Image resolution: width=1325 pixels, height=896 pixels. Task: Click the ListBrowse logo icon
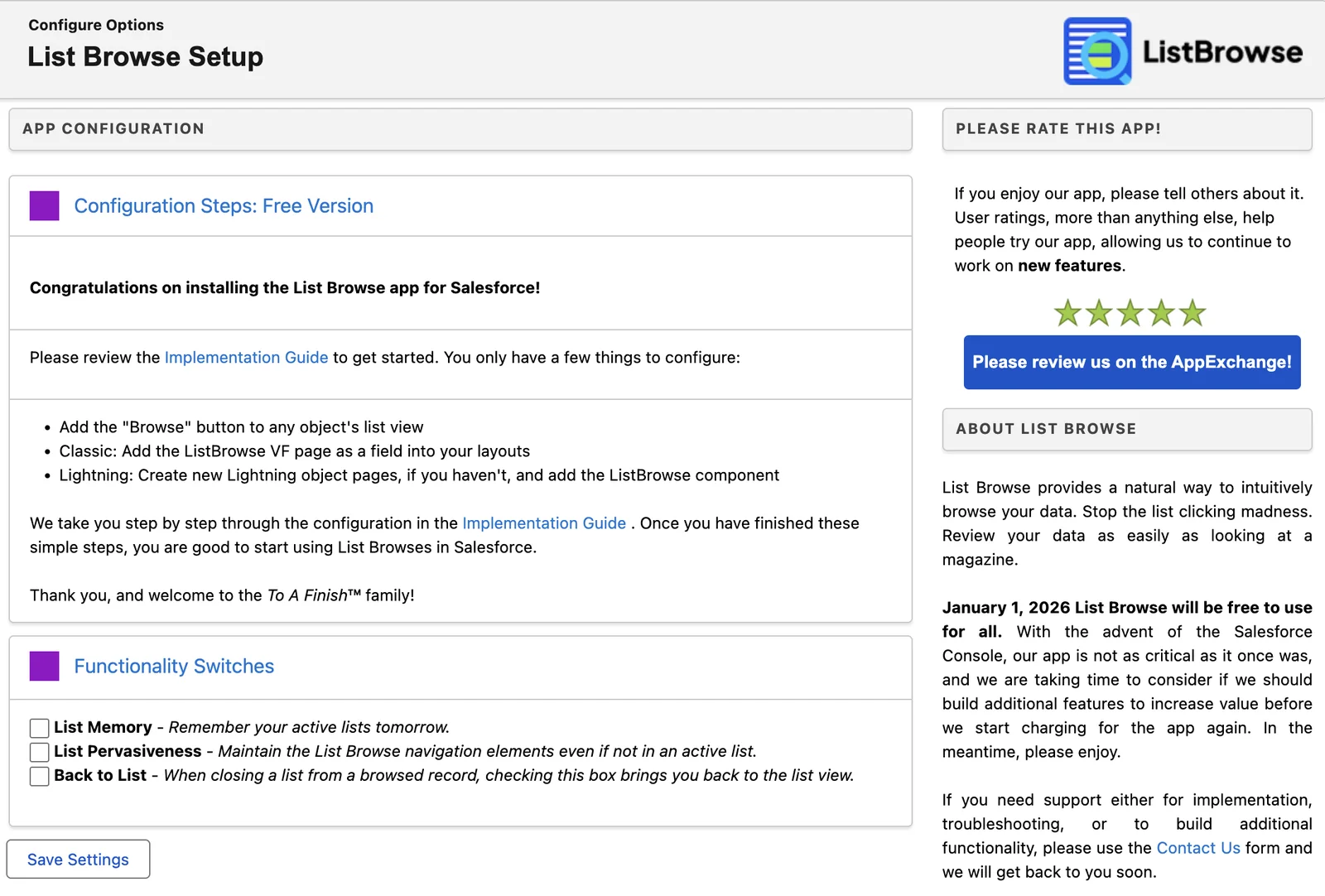coord(1098,51)
